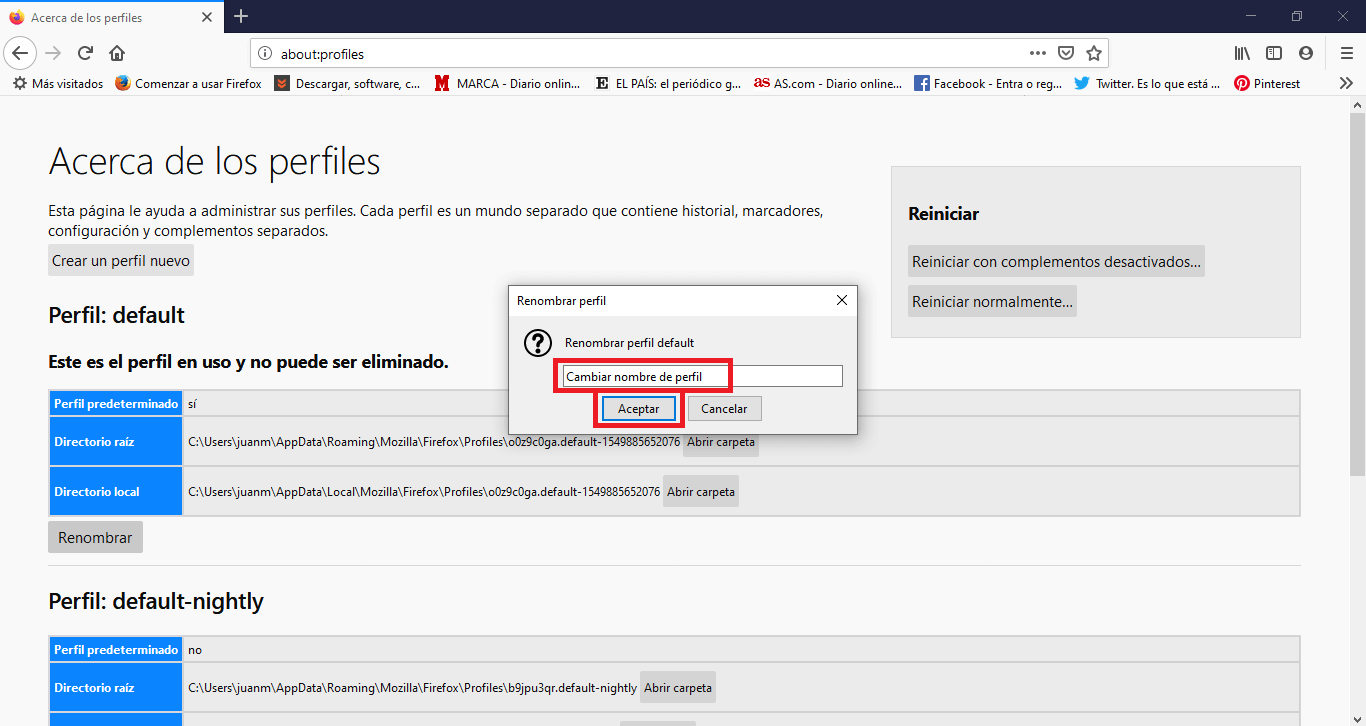Screen dimensions: 1366x726
Task: Click the Perfil: default heading
Action: 116,315
